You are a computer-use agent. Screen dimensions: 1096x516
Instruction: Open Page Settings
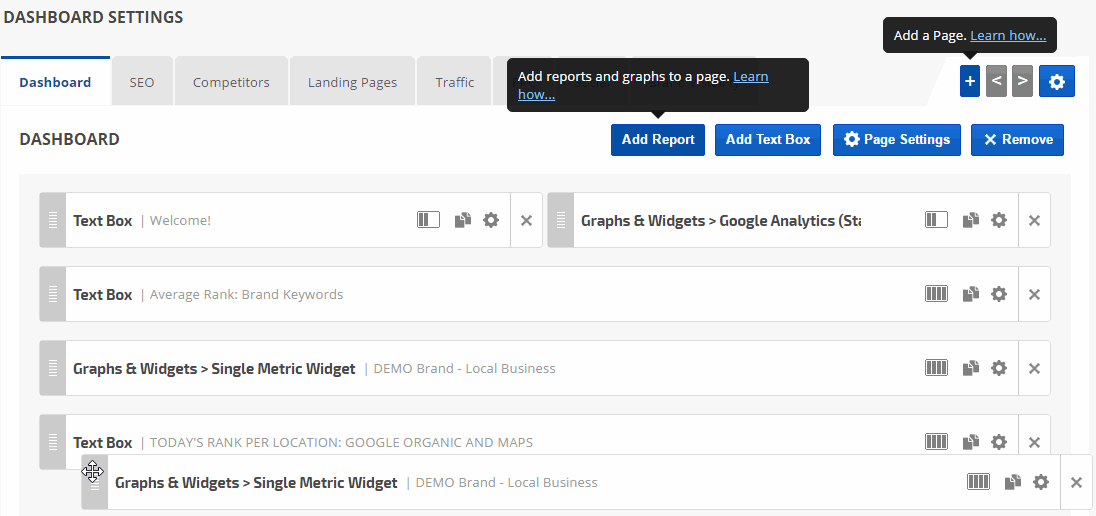[x=897, y=140]
